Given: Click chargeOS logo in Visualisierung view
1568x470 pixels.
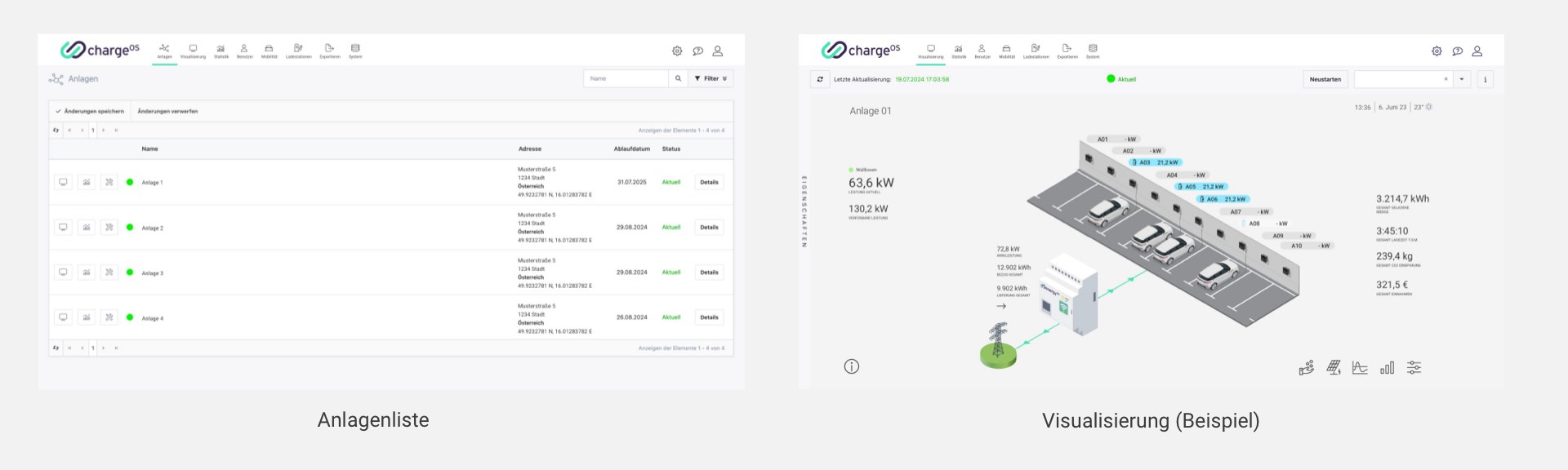Looking at the screenshot, I should click(861, 50).
